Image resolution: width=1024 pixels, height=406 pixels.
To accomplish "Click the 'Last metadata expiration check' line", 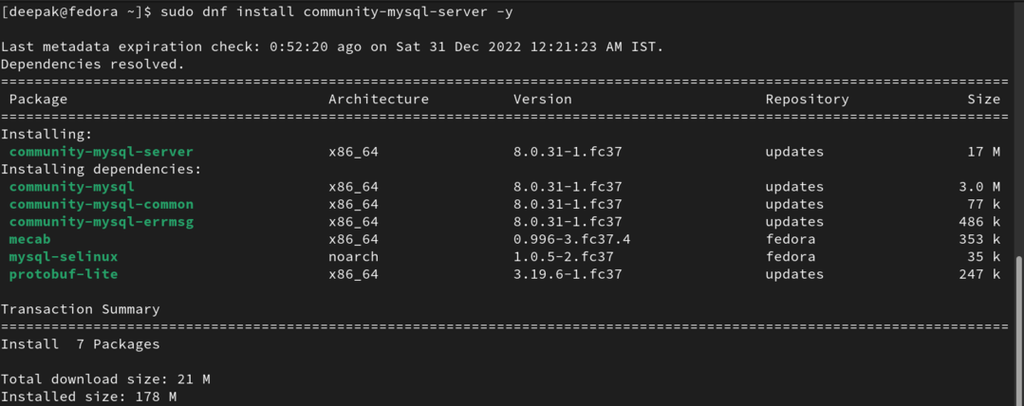I will tap(332, 47).
